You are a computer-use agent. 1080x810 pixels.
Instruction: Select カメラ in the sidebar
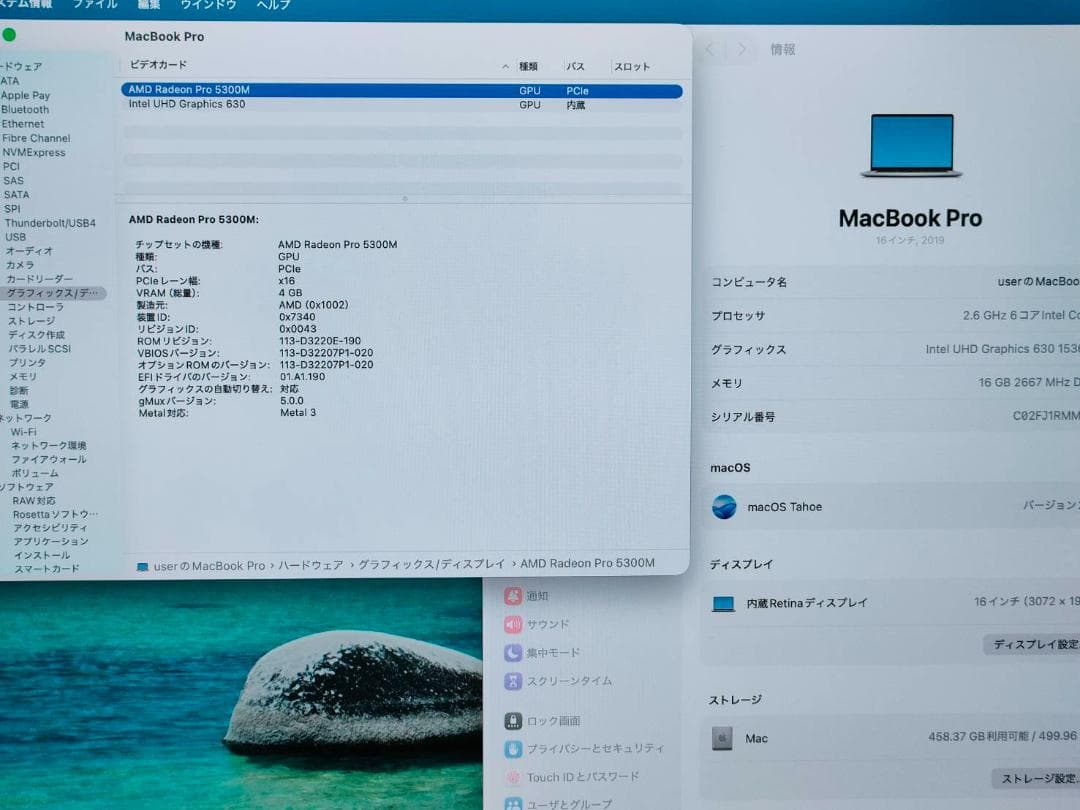point(20,264)
